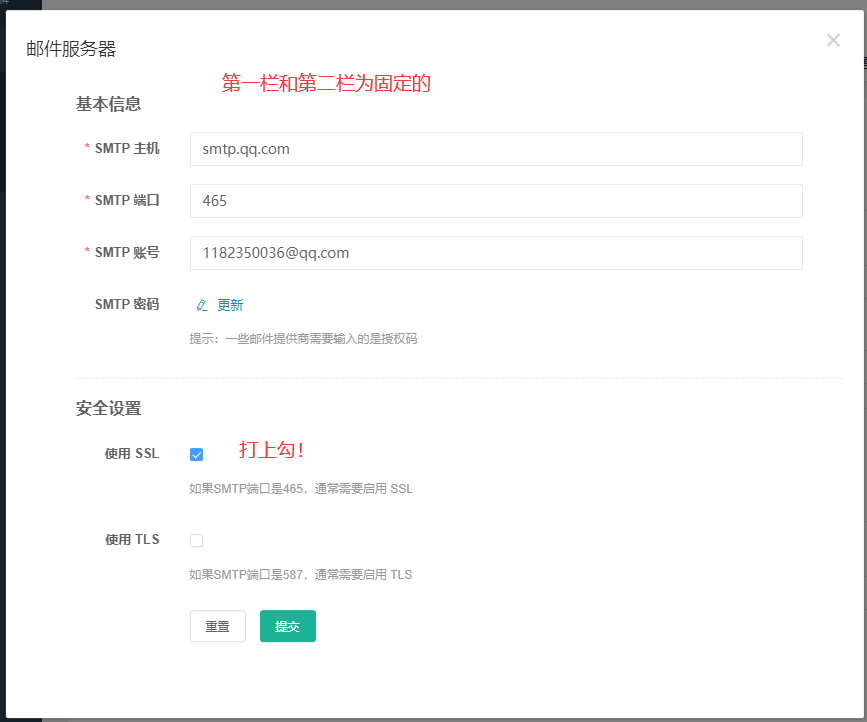Viewport: 867px width, 722px height.
Task: Select the SMTP 账号 email input field
Action: click(495, 253)
